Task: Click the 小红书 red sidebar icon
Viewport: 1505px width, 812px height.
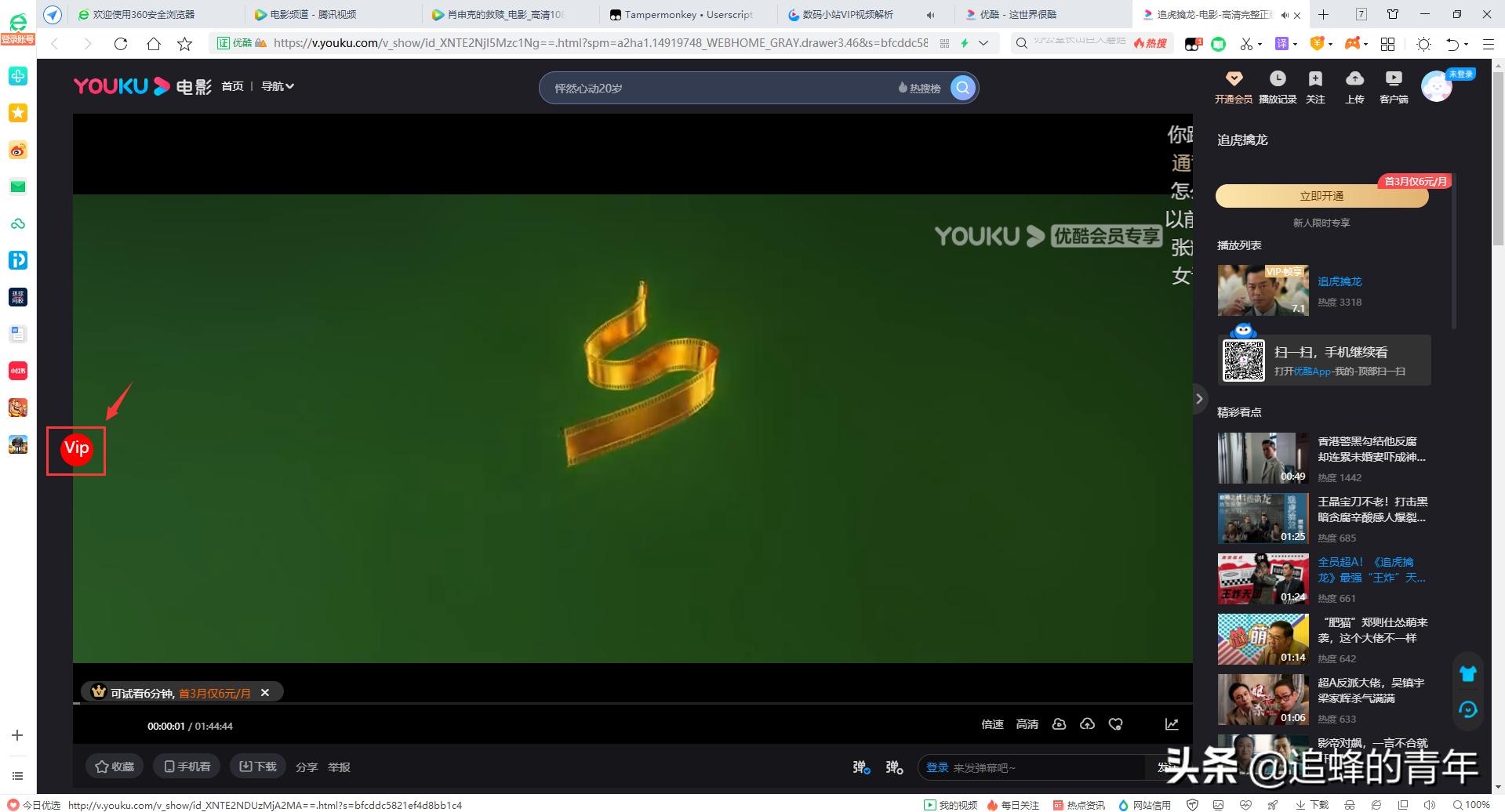Action: [17, 371]
